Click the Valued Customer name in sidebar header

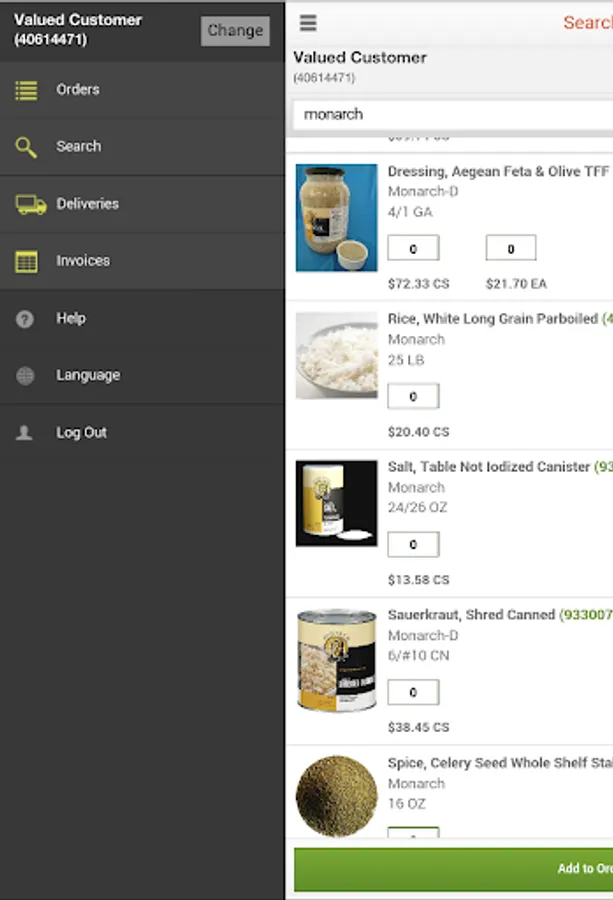(x=77, y=20)
